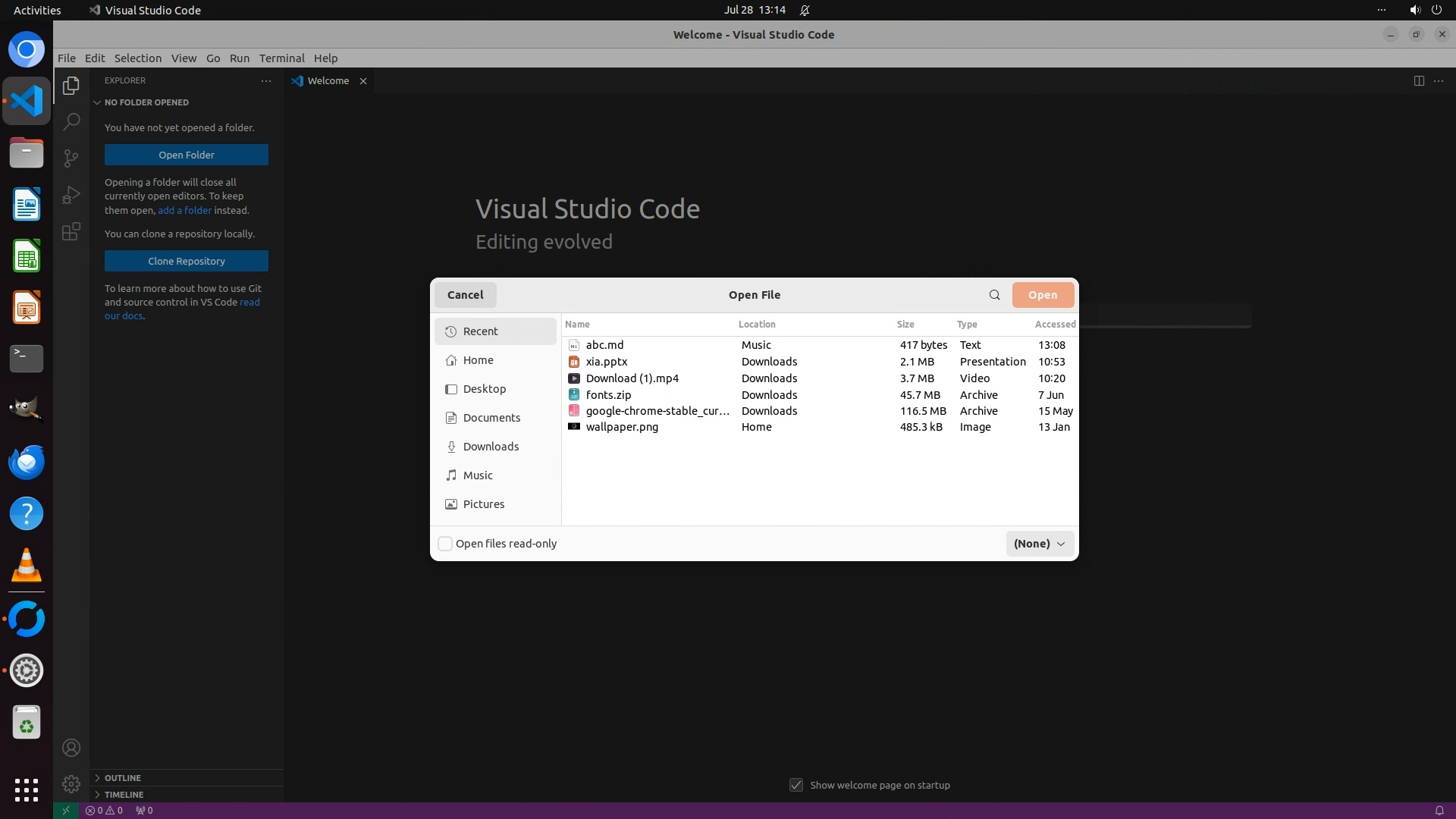Viewport: 1456px width, 819px height.
Task: Open the Terminal menu
Action: (281, 58)
